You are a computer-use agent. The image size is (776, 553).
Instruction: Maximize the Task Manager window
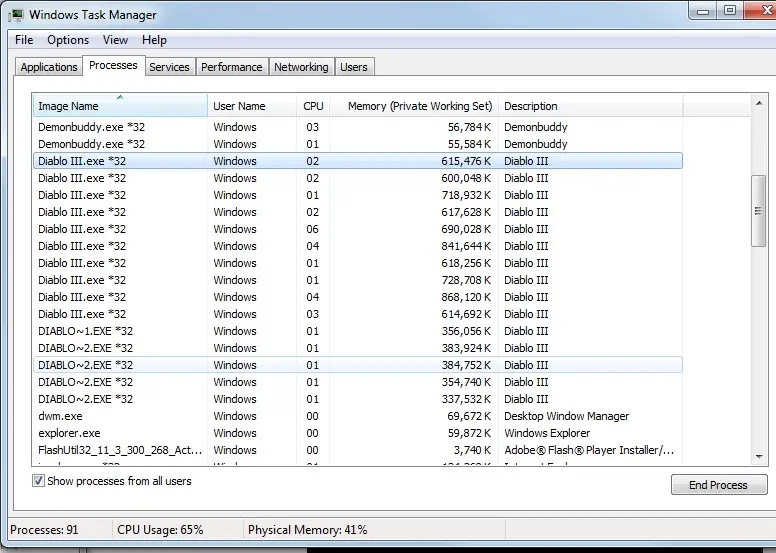point(730,11)
